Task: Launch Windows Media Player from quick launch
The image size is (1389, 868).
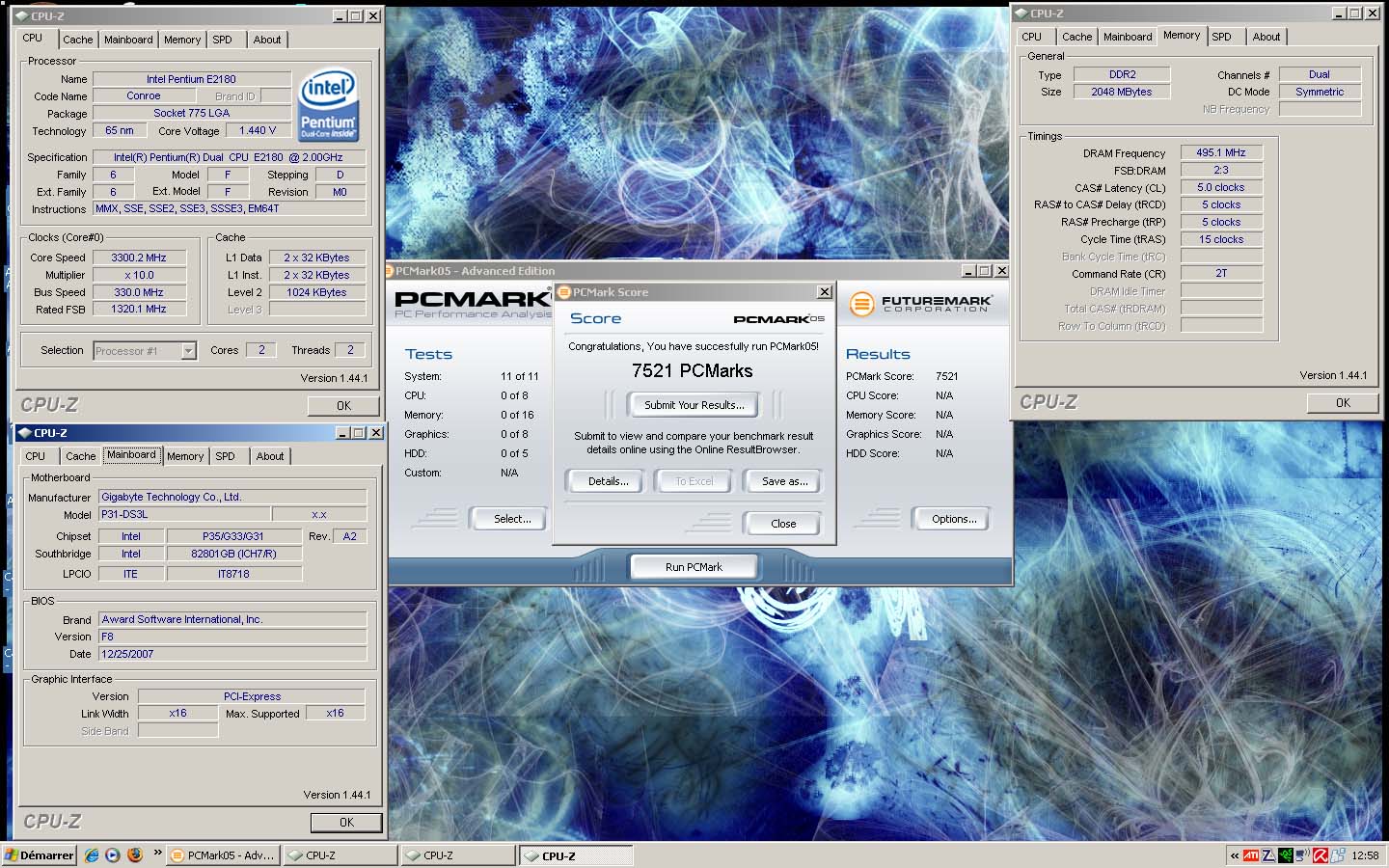Action: click(x=113, y=855)
